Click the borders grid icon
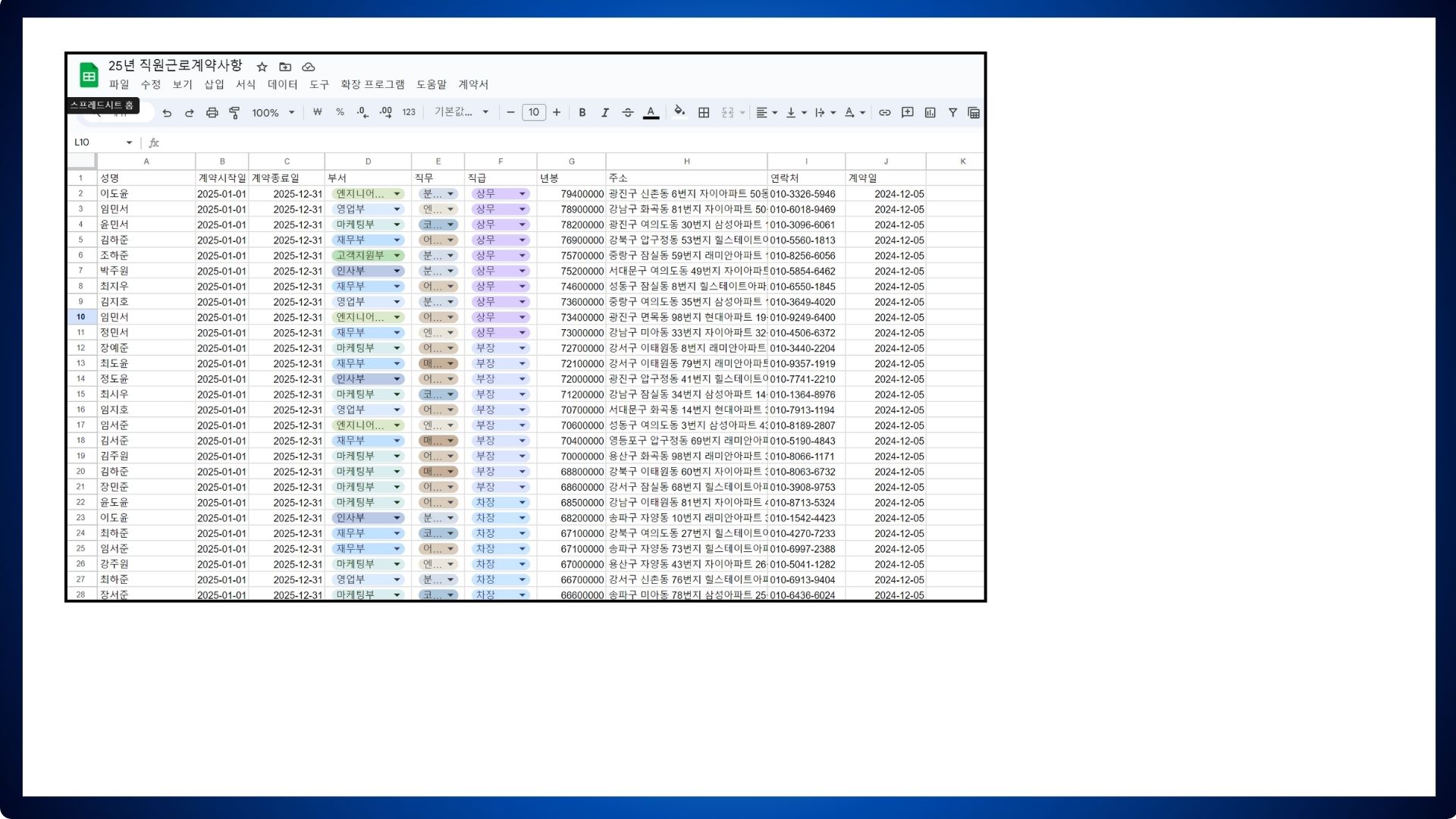Image resolution: width=1456 pixels, height=819 pixels. click(704, 113)
